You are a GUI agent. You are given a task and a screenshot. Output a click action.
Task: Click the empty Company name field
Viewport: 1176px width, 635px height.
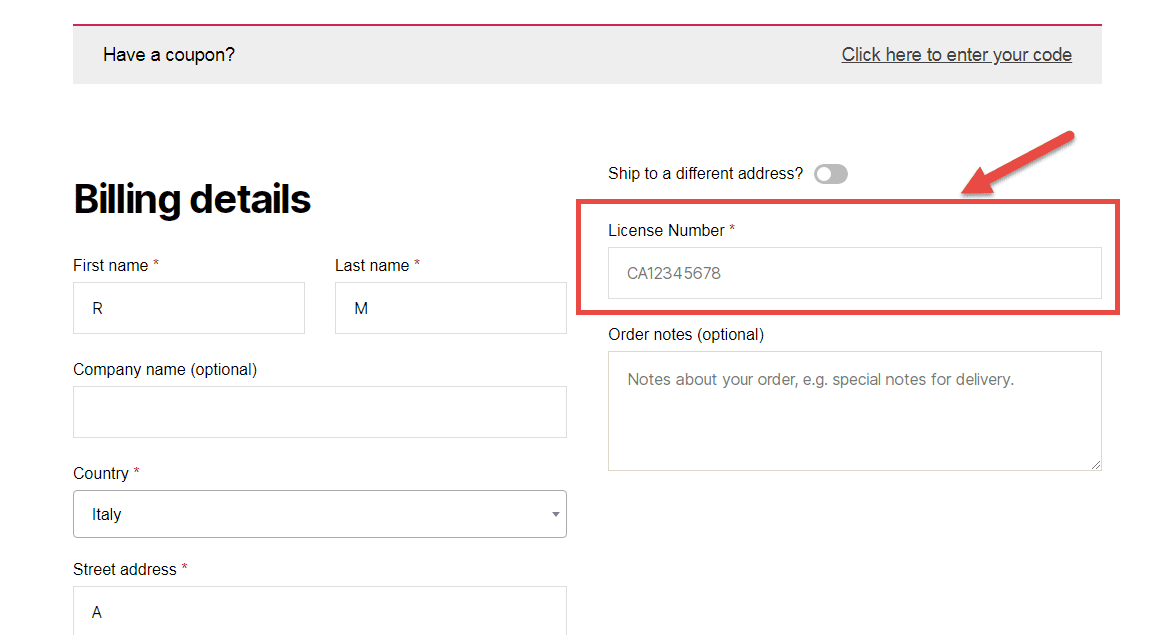point(319,412)
